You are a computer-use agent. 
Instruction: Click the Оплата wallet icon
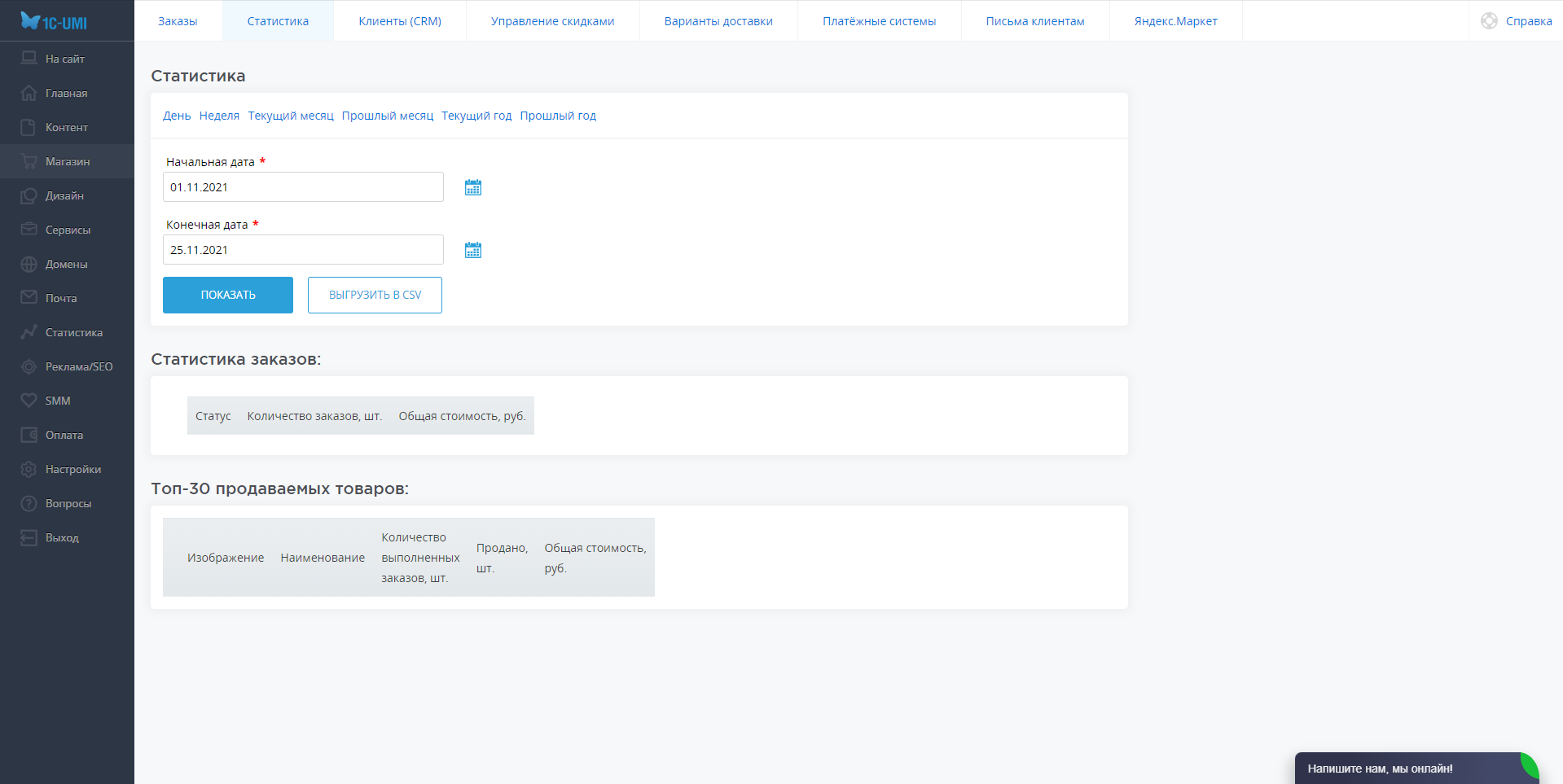[x=29, y=435]
